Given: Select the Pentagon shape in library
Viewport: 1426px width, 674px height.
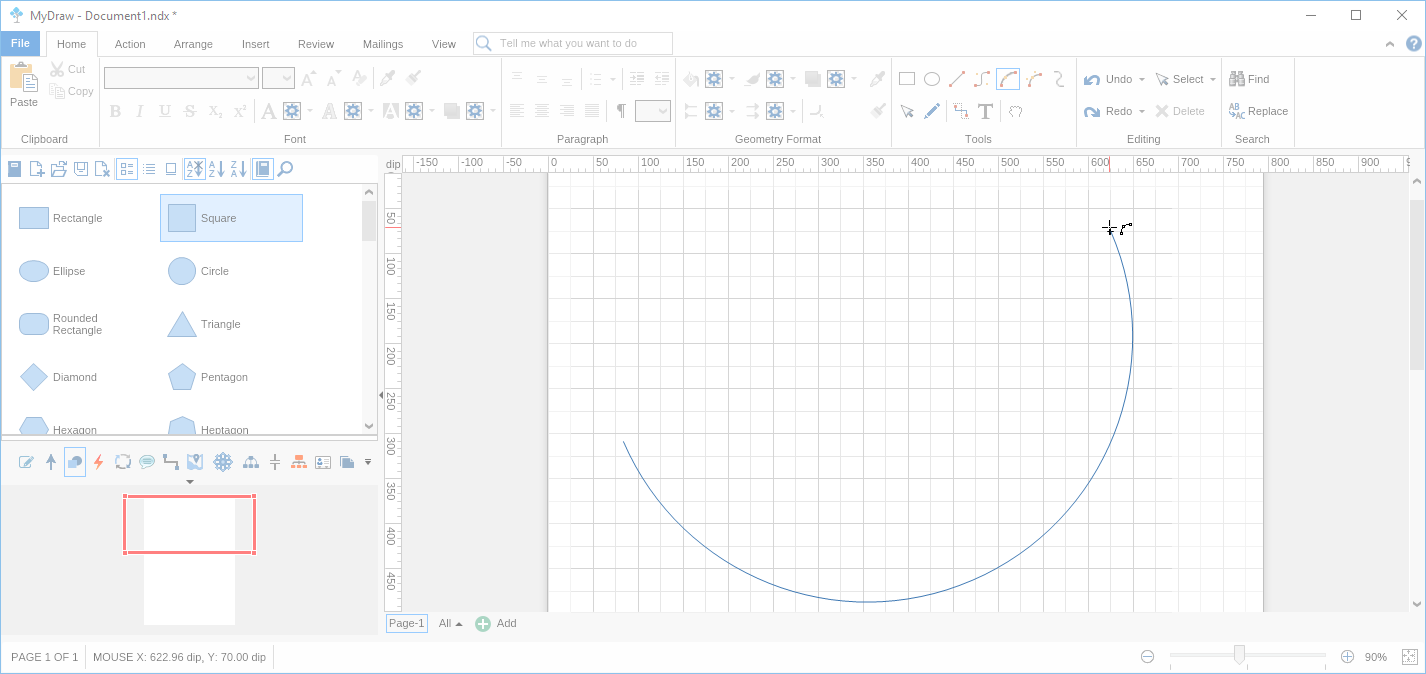Looking at the screenshot, I should [x=231, y=377].
